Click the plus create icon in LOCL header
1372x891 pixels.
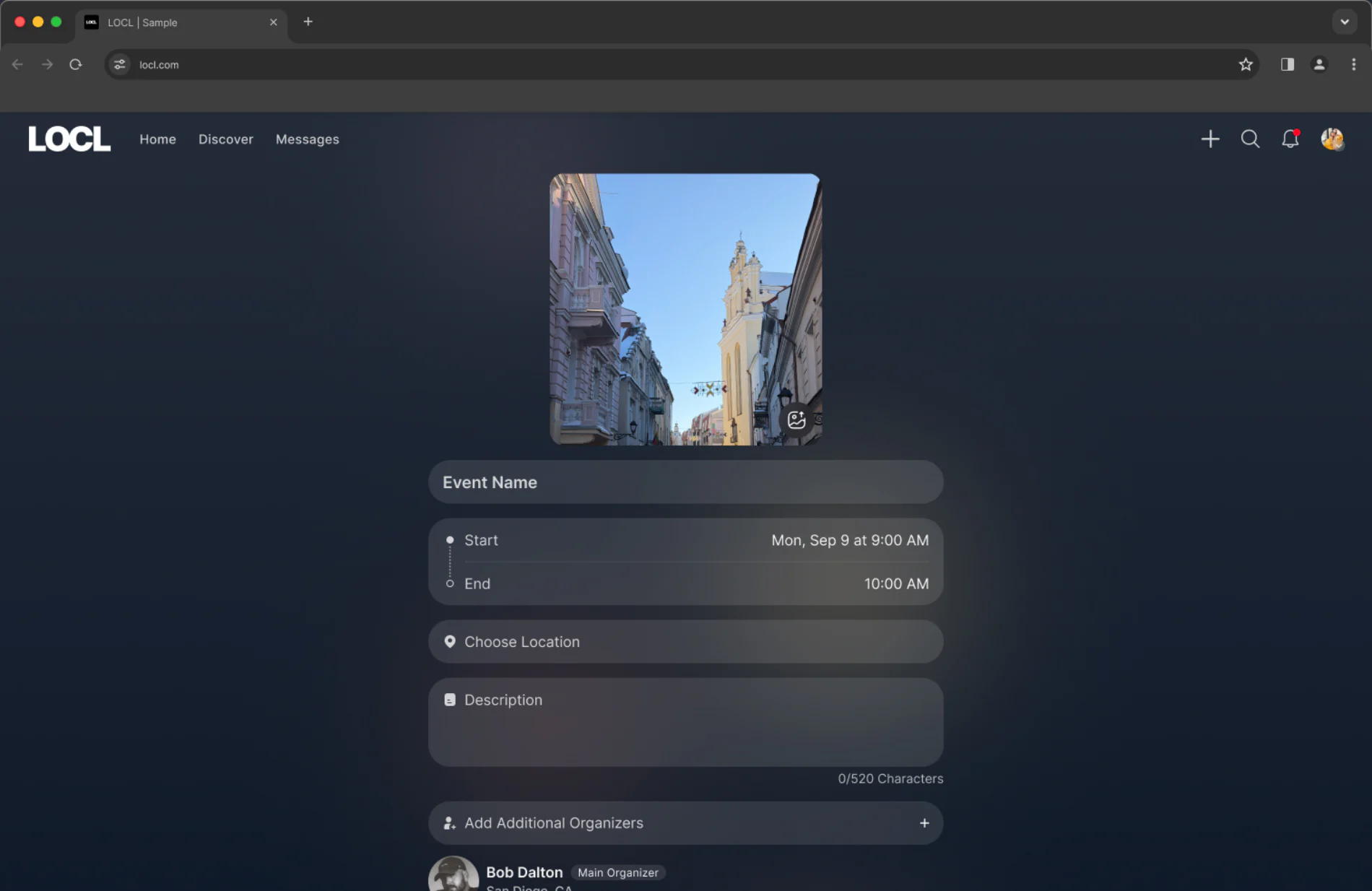[1210, 139]
